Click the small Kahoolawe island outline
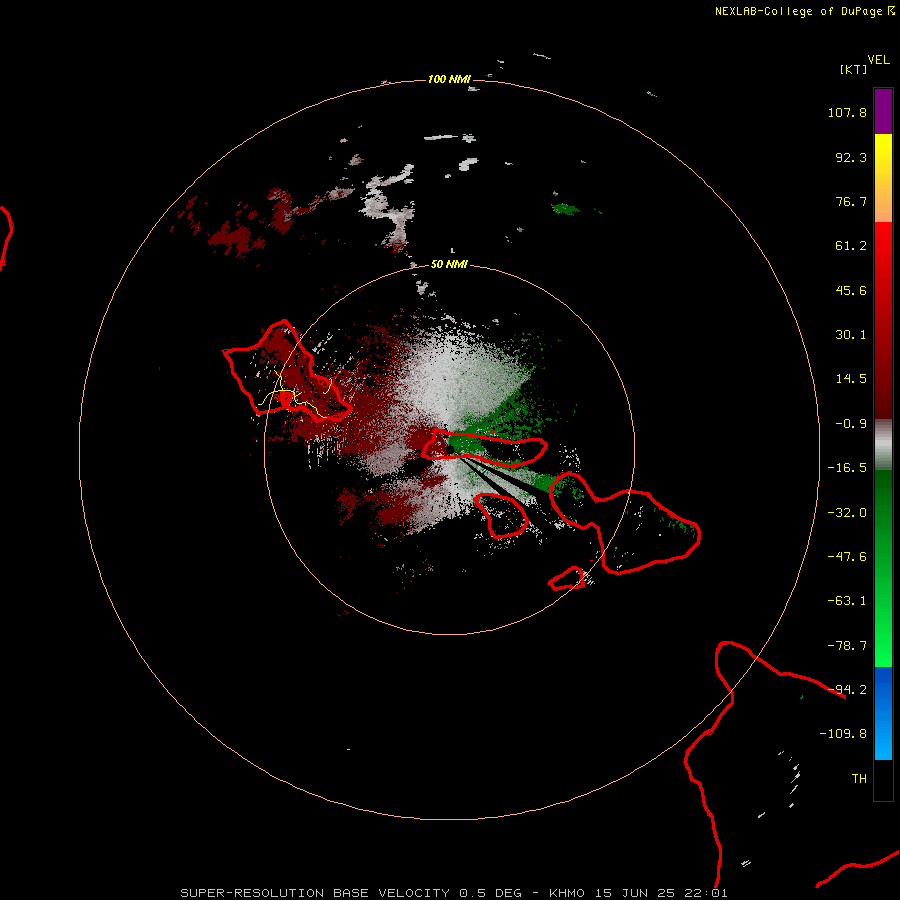Image resolution: width=900 pixels, height=900 pixels. pyautogui.click(x=567, y=579)
